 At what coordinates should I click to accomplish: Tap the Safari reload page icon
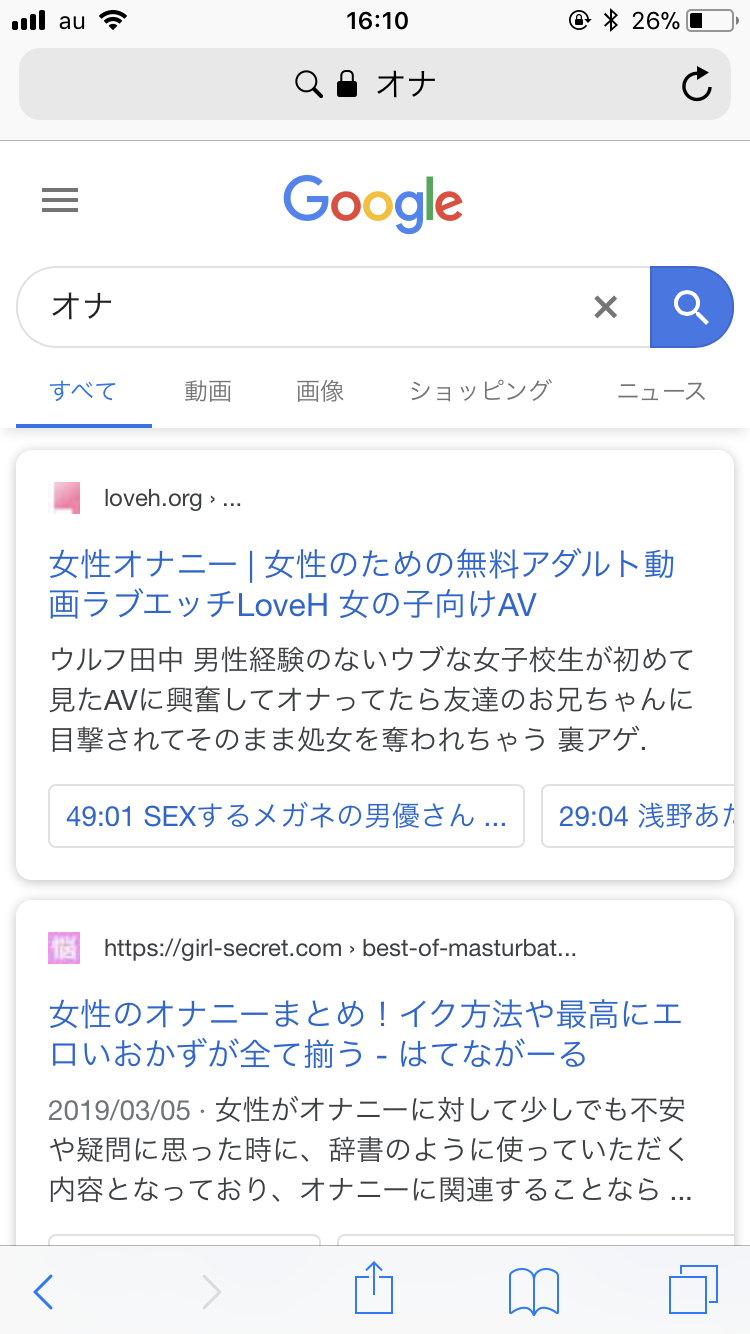(696, 84)
